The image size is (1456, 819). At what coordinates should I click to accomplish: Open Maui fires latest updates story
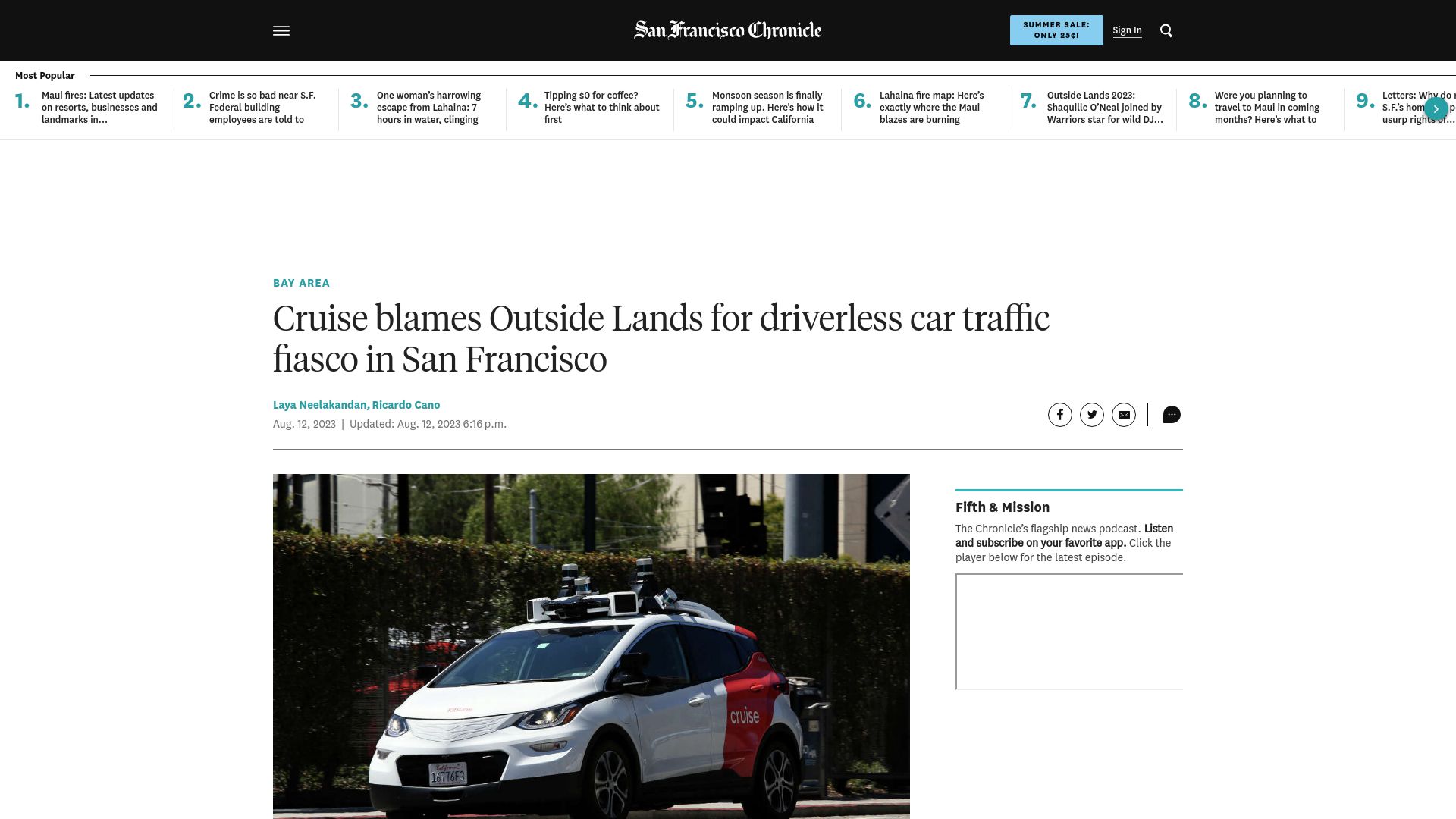click(x=99, y=108)
